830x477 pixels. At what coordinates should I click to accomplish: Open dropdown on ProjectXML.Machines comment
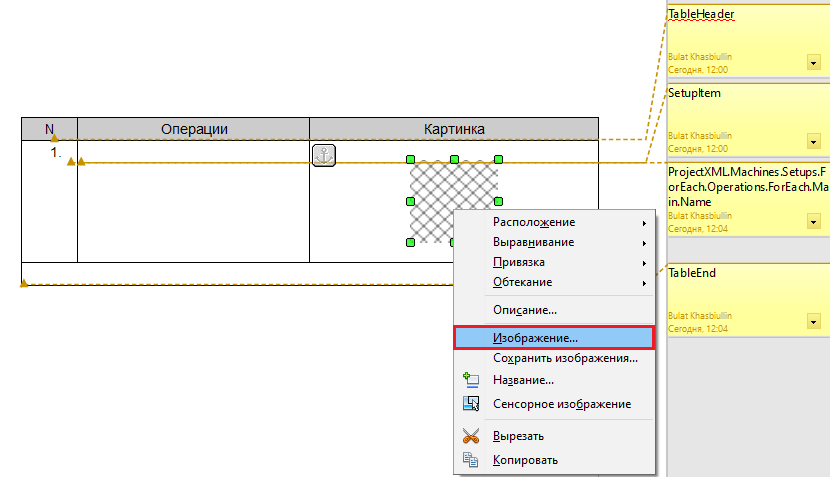coord(812,221)
